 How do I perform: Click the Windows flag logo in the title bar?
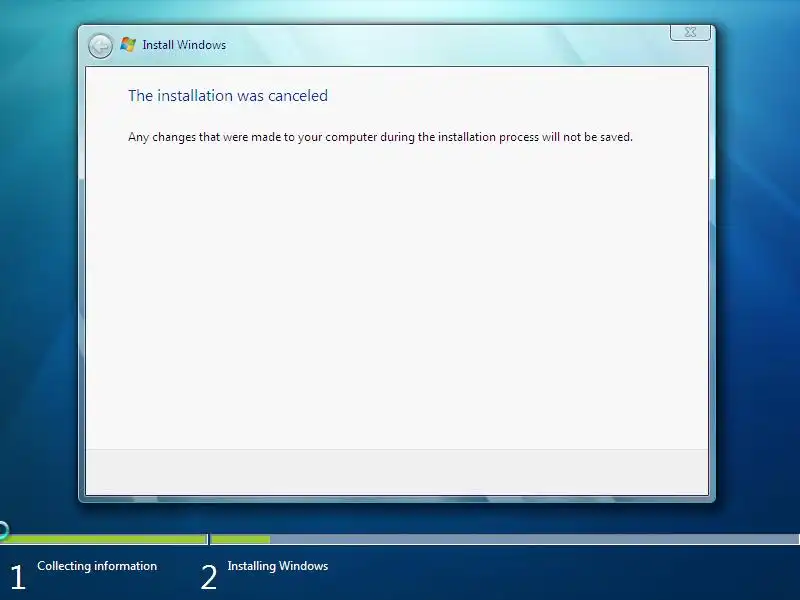click(x=128, y=44)
